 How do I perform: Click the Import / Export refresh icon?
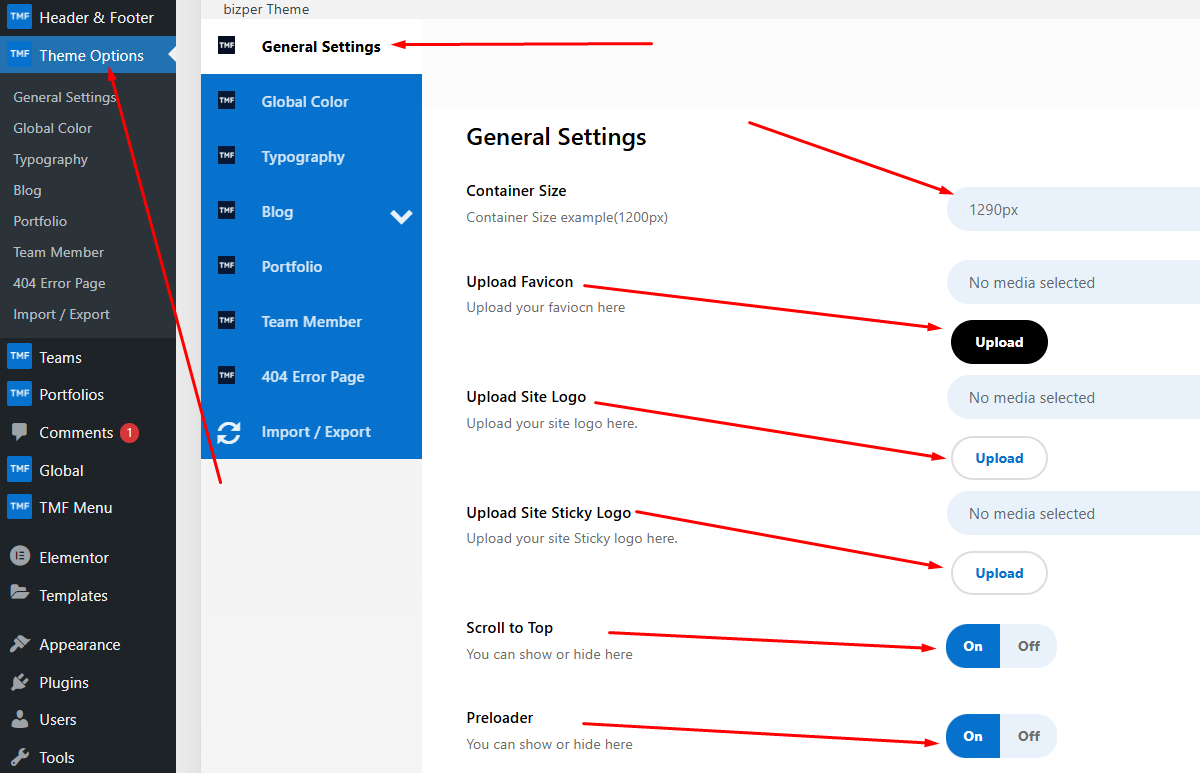coord(229,432)
